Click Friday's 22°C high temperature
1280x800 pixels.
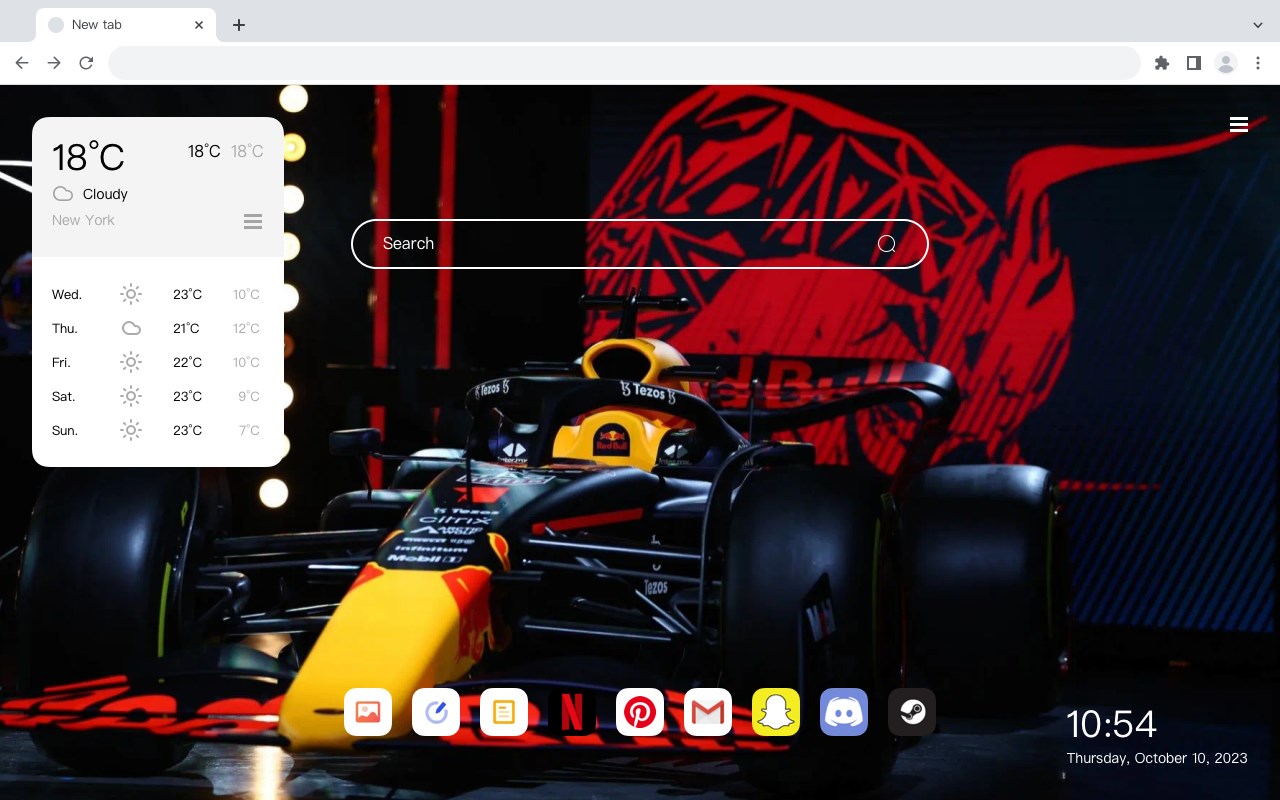187,362
